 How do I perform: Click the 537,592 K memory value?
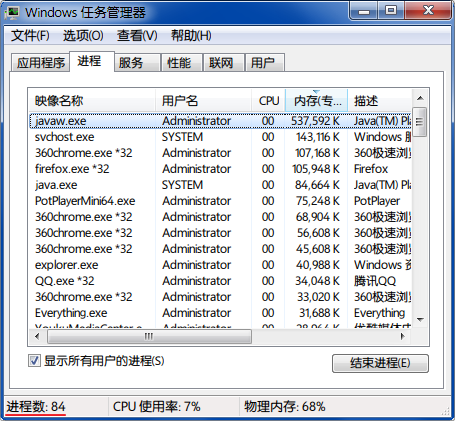click(315, 121)
